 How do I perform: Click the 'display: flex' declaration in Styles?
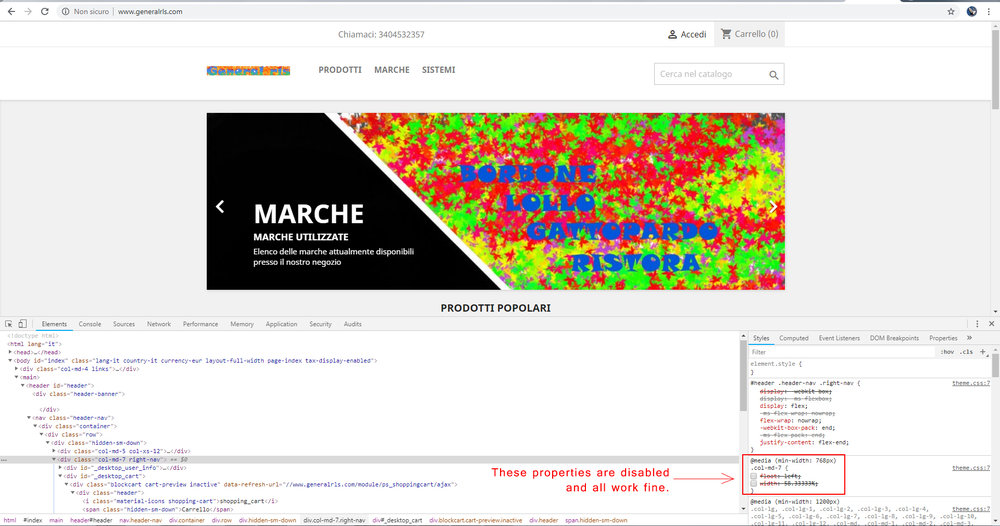click(x=783, y=405)
